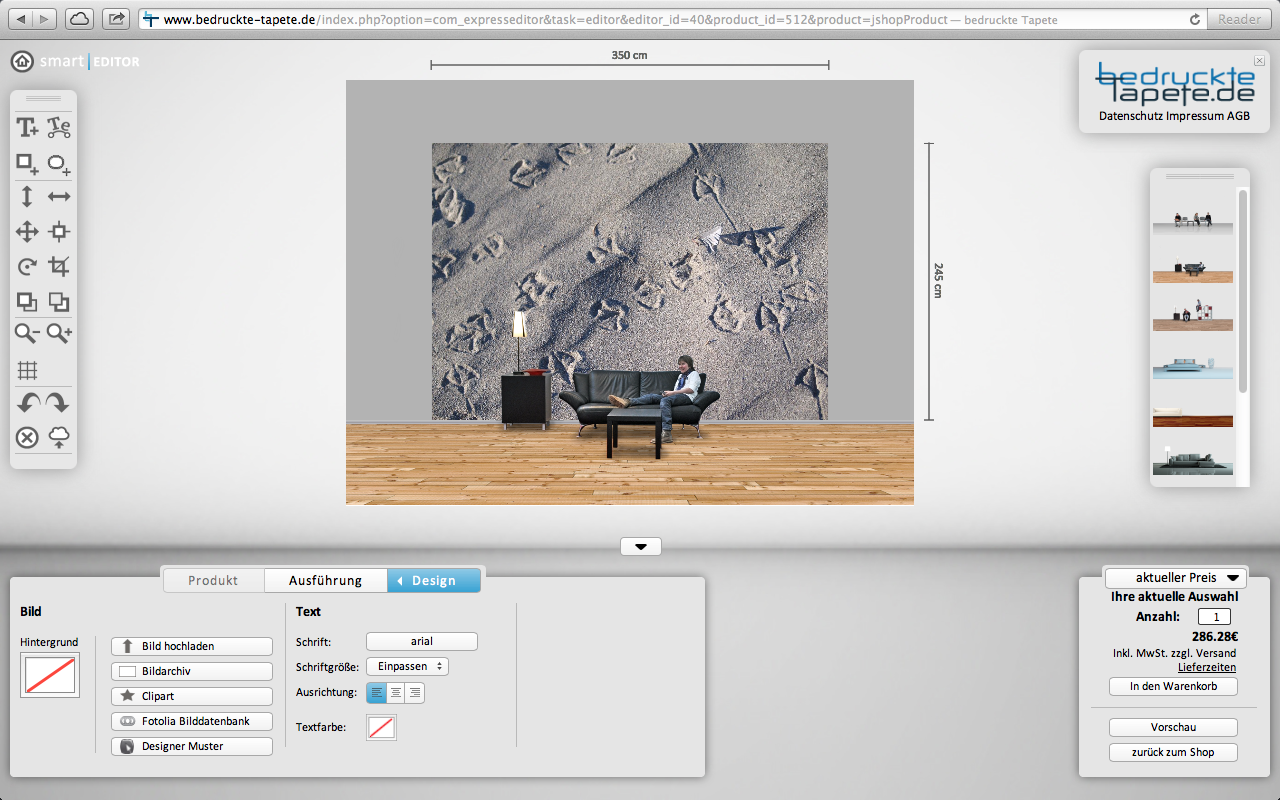Screen dimensions: 1280x800
Task: Click the delete circle-X icon
Action: click(x=27, y=437)
